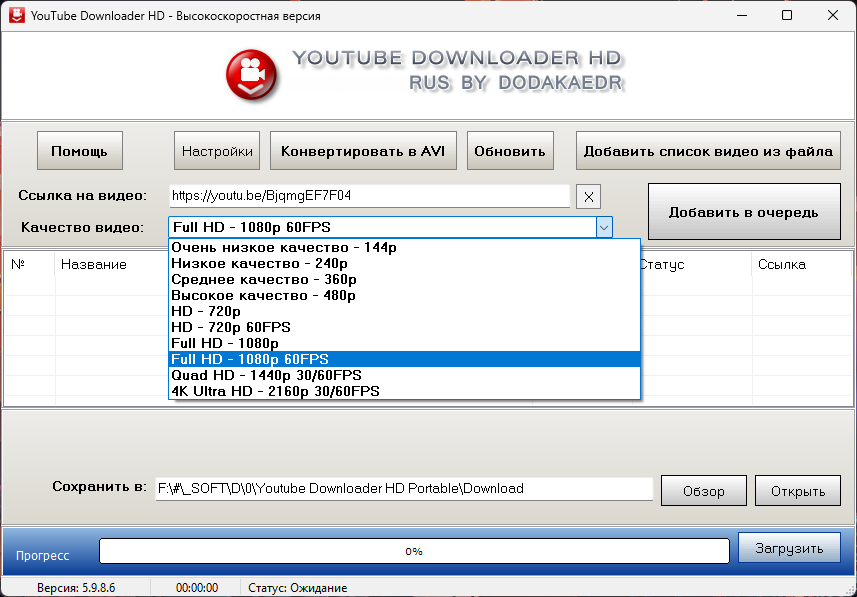
Task: Choose Среднее качество - 360p
Action: [x=404, y=279]
